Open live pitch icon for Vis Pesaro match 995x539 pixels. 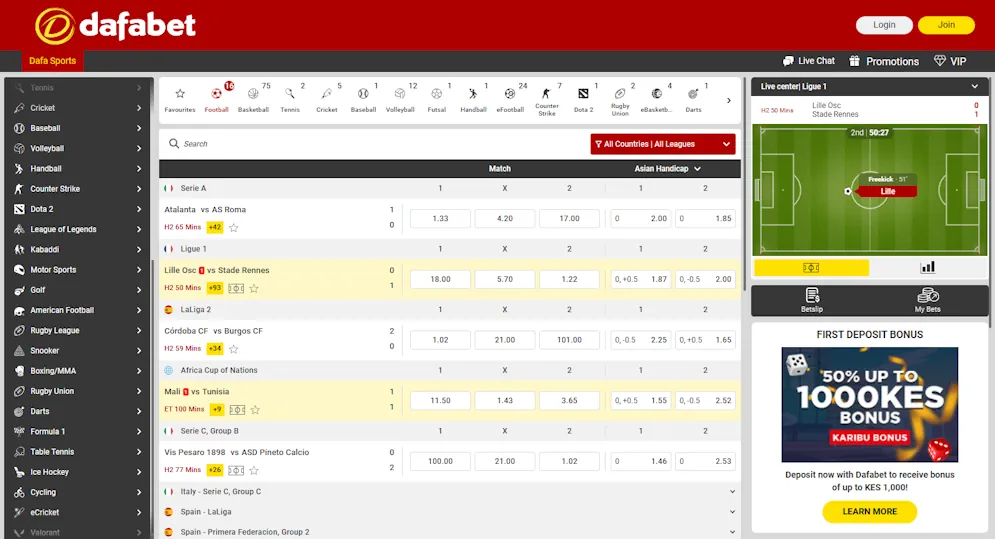point(236,470)
